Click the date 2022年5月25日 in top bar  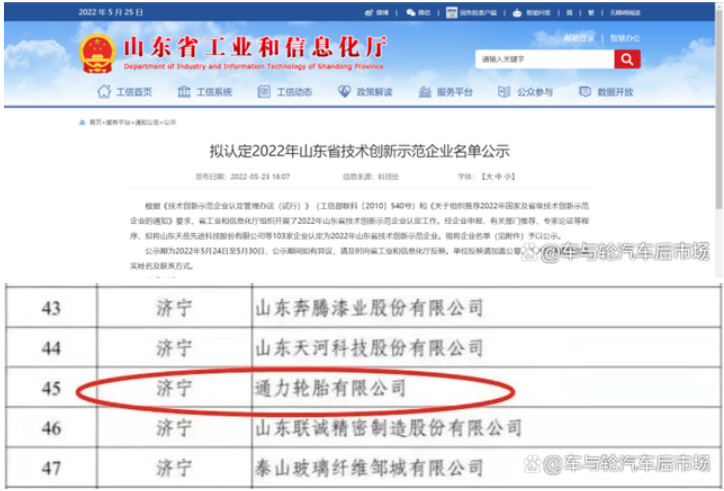[111, 12]
